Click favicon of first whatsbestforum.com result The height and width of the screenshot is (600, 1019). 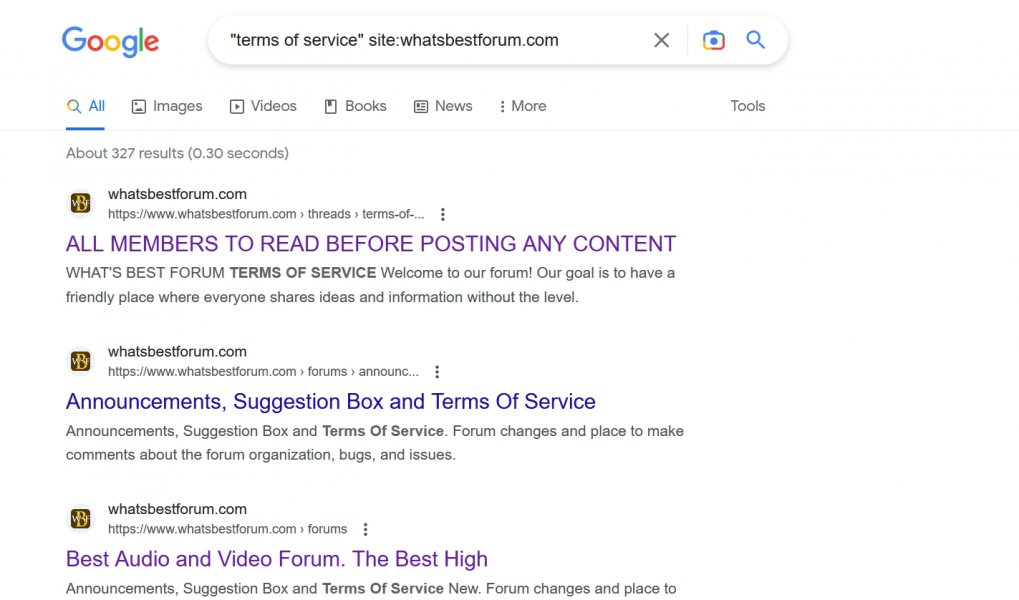click(x=81, y=203)
